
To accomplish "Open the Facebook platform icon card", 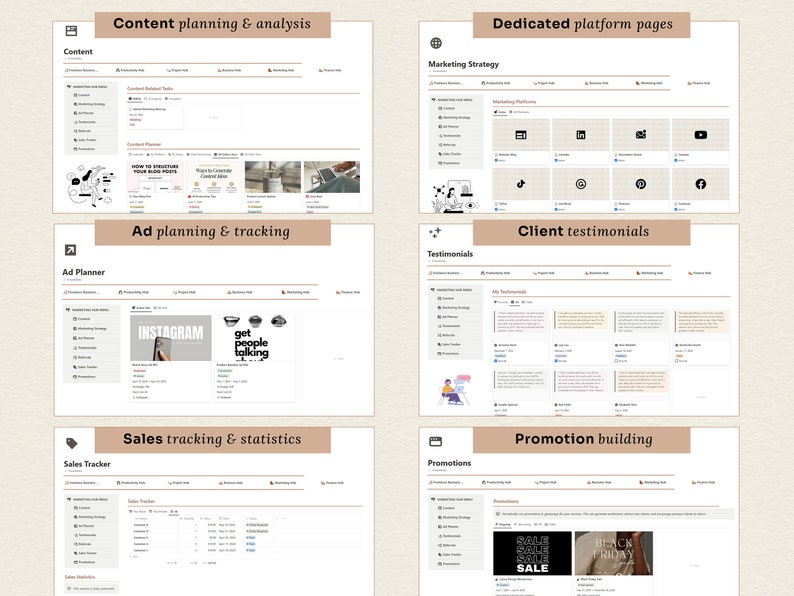I will [x=701, y=184].
